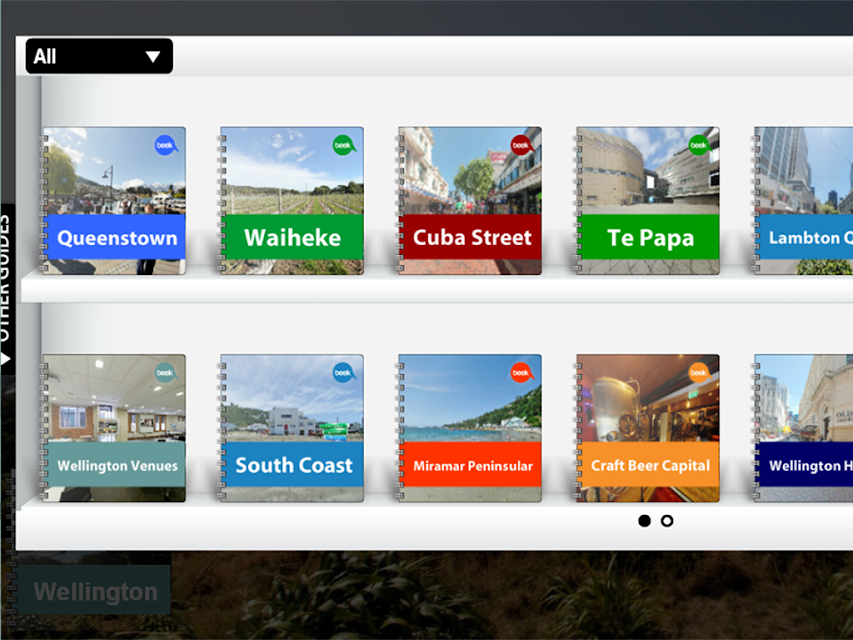Open the Queenstown guide book
This screenshot has width=853, height=640.
tap(114, 201)
